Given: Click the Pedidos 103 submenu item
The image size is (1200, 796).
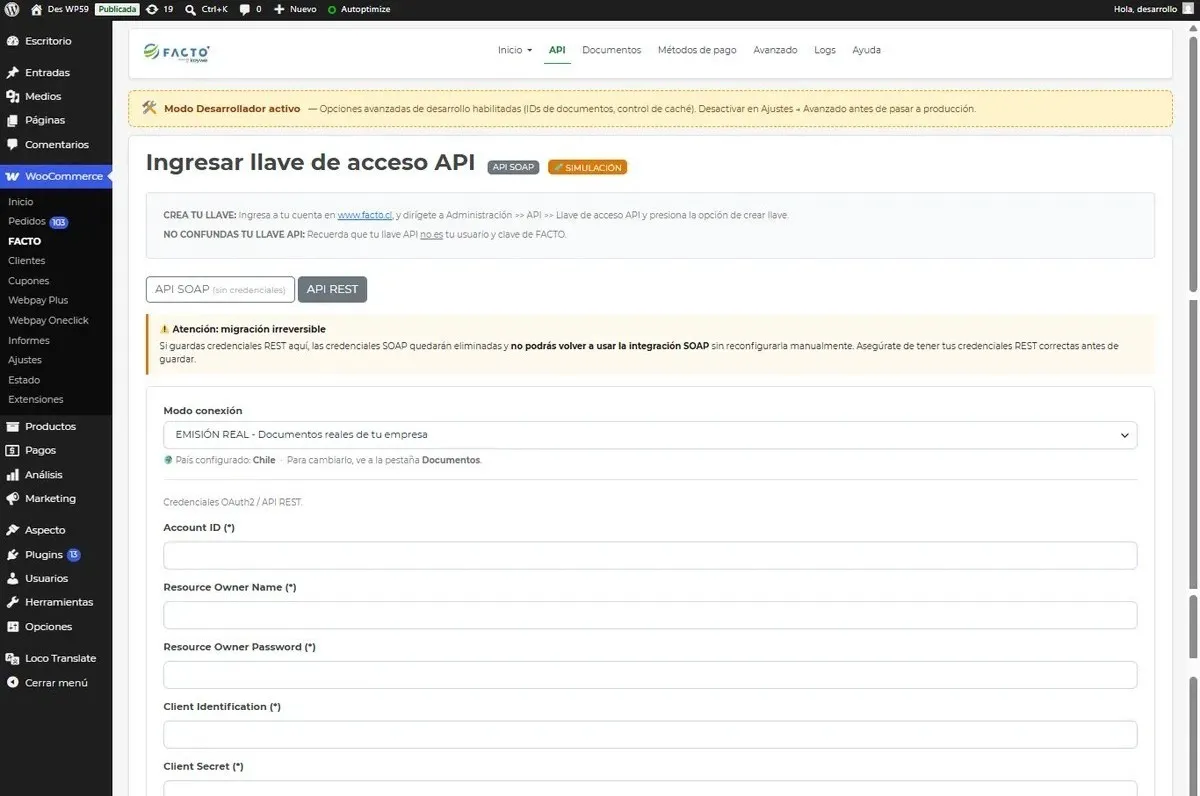Looking at the screenshot, I should point(38,222).
